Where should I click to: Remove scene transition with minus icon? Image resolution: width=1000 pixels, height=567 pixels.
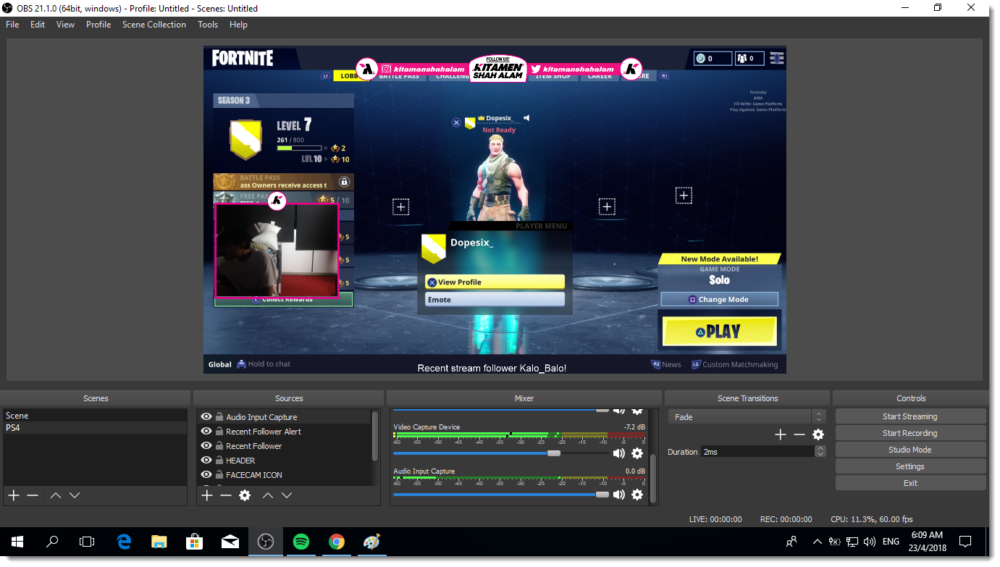(x=799, y=435)
